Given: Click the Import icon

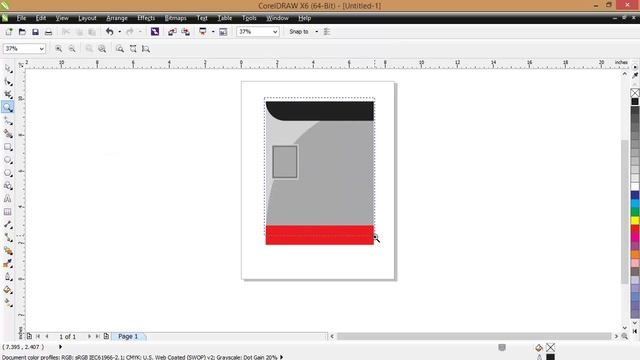Looking at the screenshot, I should pos(172,32).
